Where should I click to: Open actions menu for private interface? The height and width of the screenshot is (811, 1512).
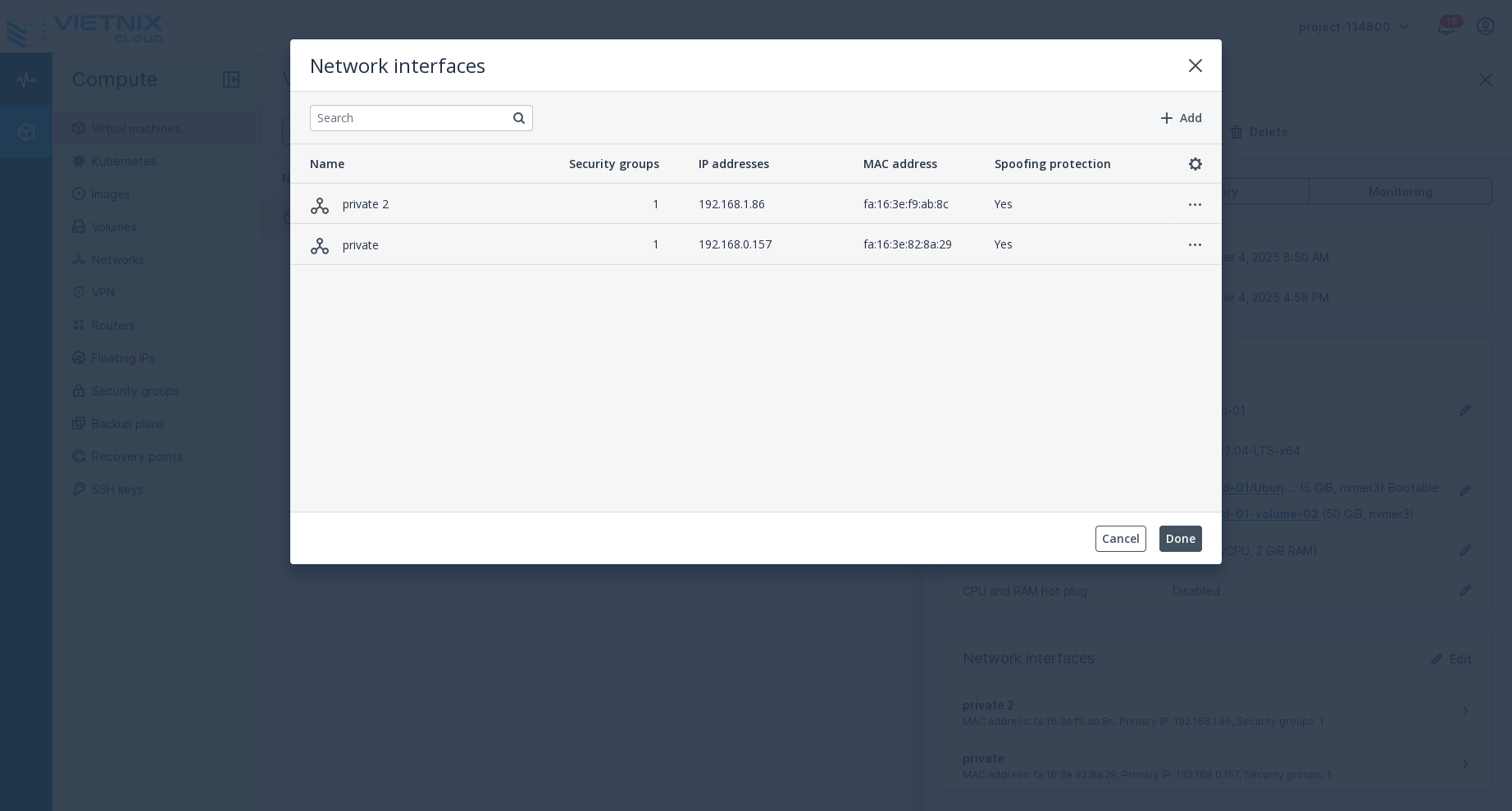click(1195, 244)
